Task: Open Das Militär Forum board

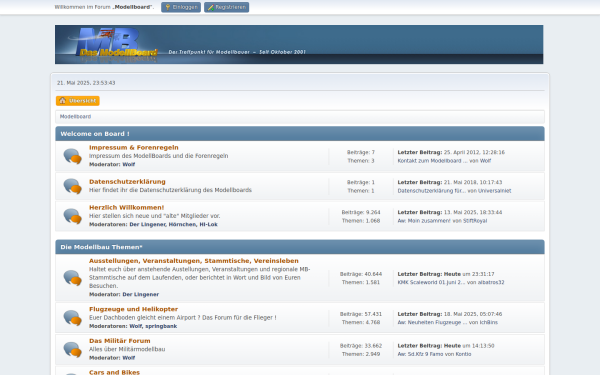Action: pos(119,341)
